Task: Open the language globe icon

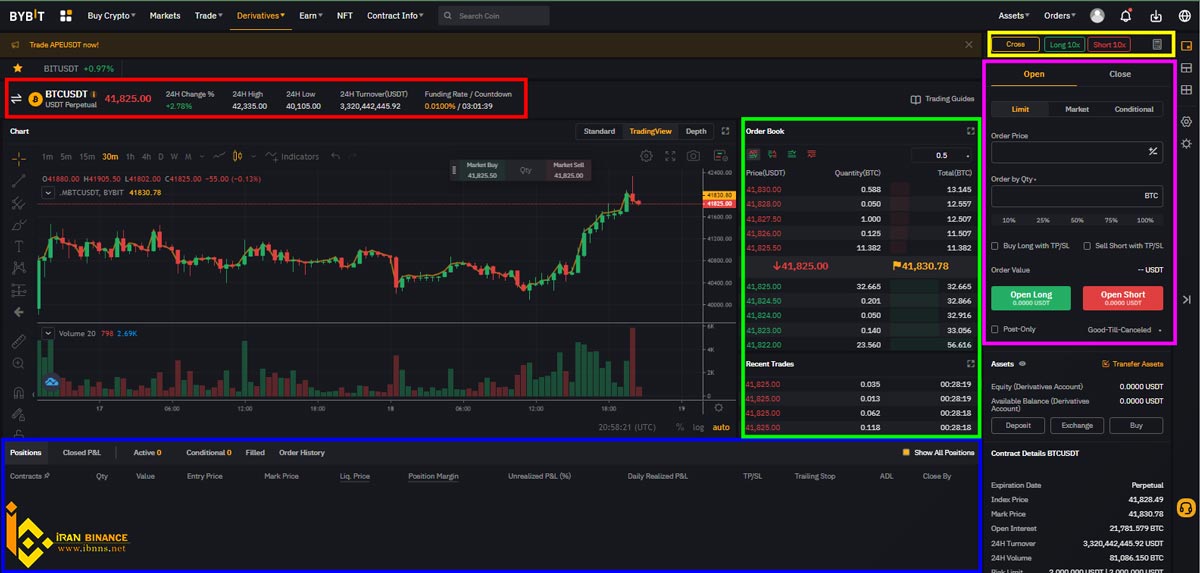Action: (x=1185, y=16)
